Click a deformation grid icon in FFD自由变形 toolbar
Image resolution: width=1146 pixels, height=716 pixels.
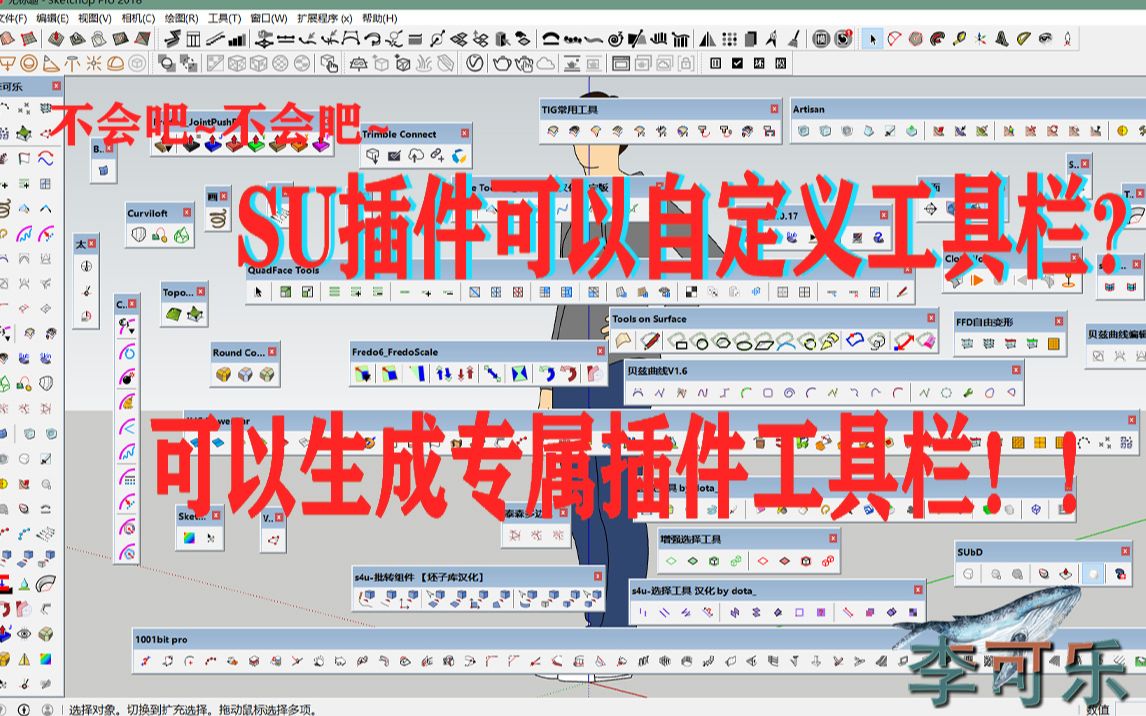[968, 341]
